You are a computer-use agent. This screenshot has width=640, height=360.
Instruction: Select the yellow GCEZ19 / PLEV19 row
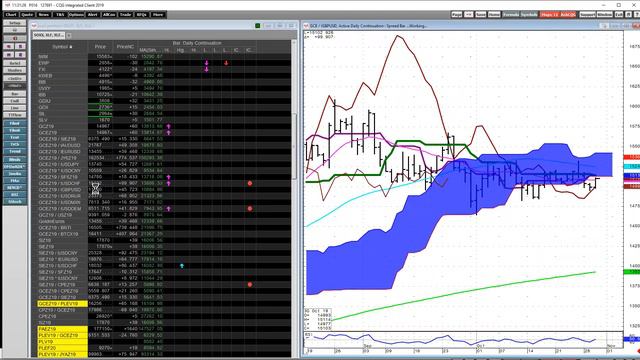[62, 304]
